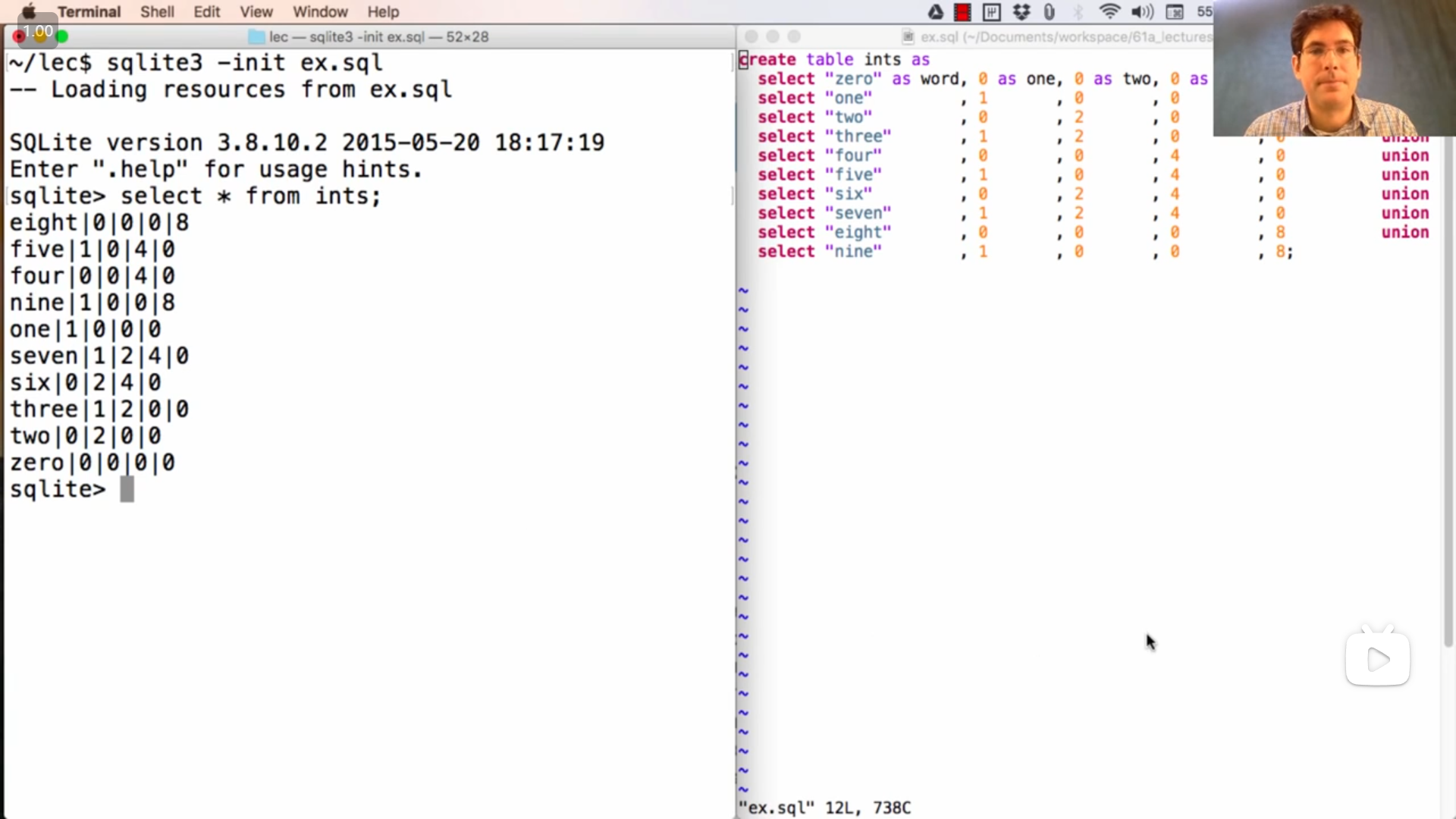Open the Help menu
The height and width of the screenshot is (819, 1456).
click(383, 11)
